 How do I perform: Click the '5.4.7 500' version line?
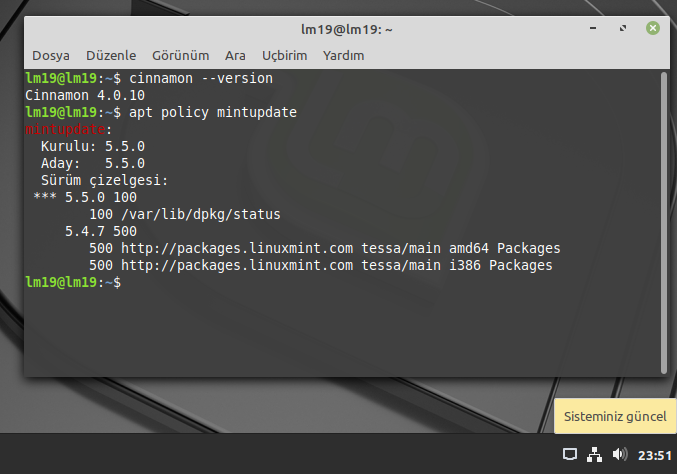101,231
